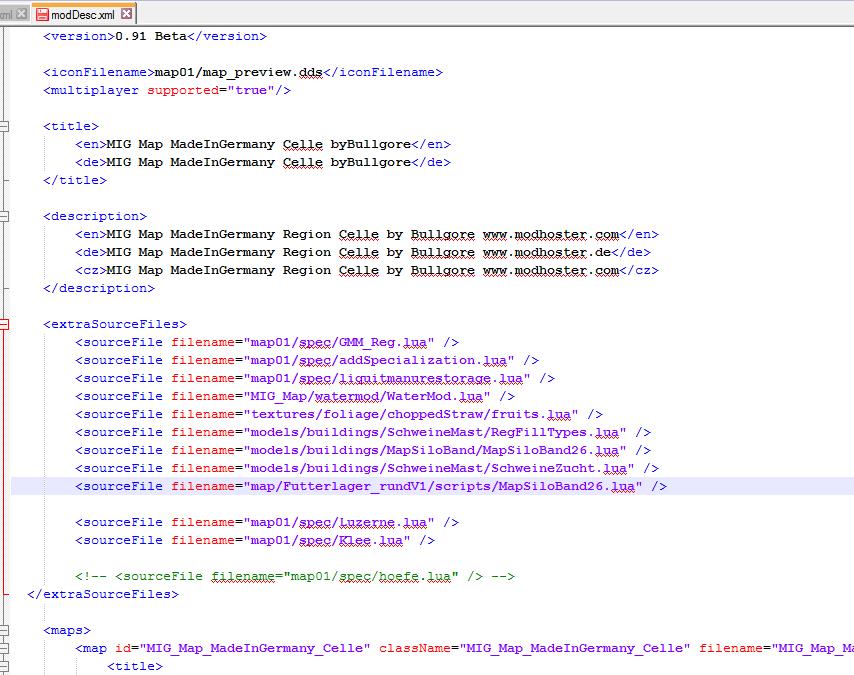Click the <en> title line 'MIG Map MadeInGermany Celle byBullgore'

(263, 144)
